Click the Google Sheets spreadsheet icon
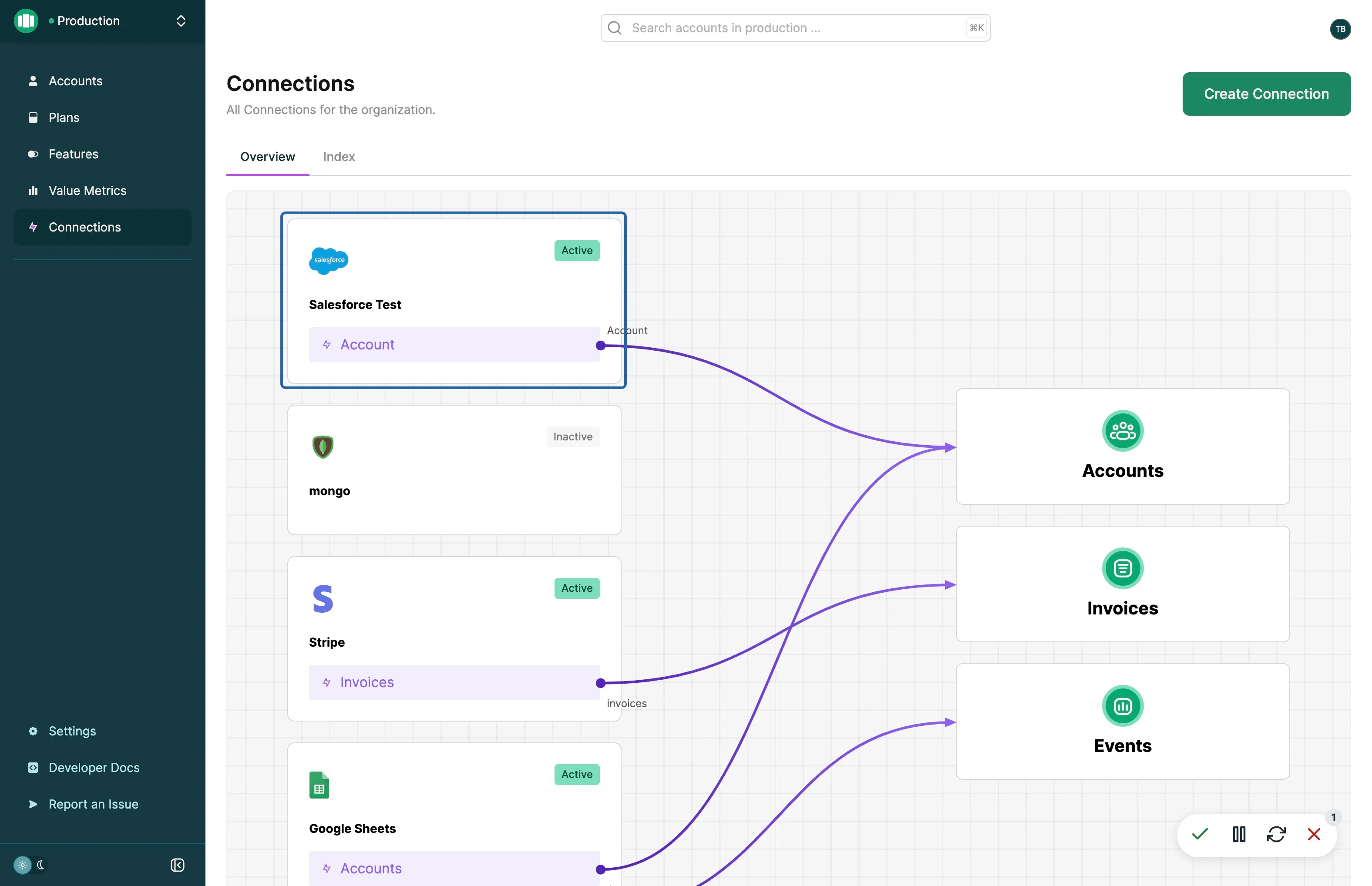The image size is (1372, 886). point(319,785)
